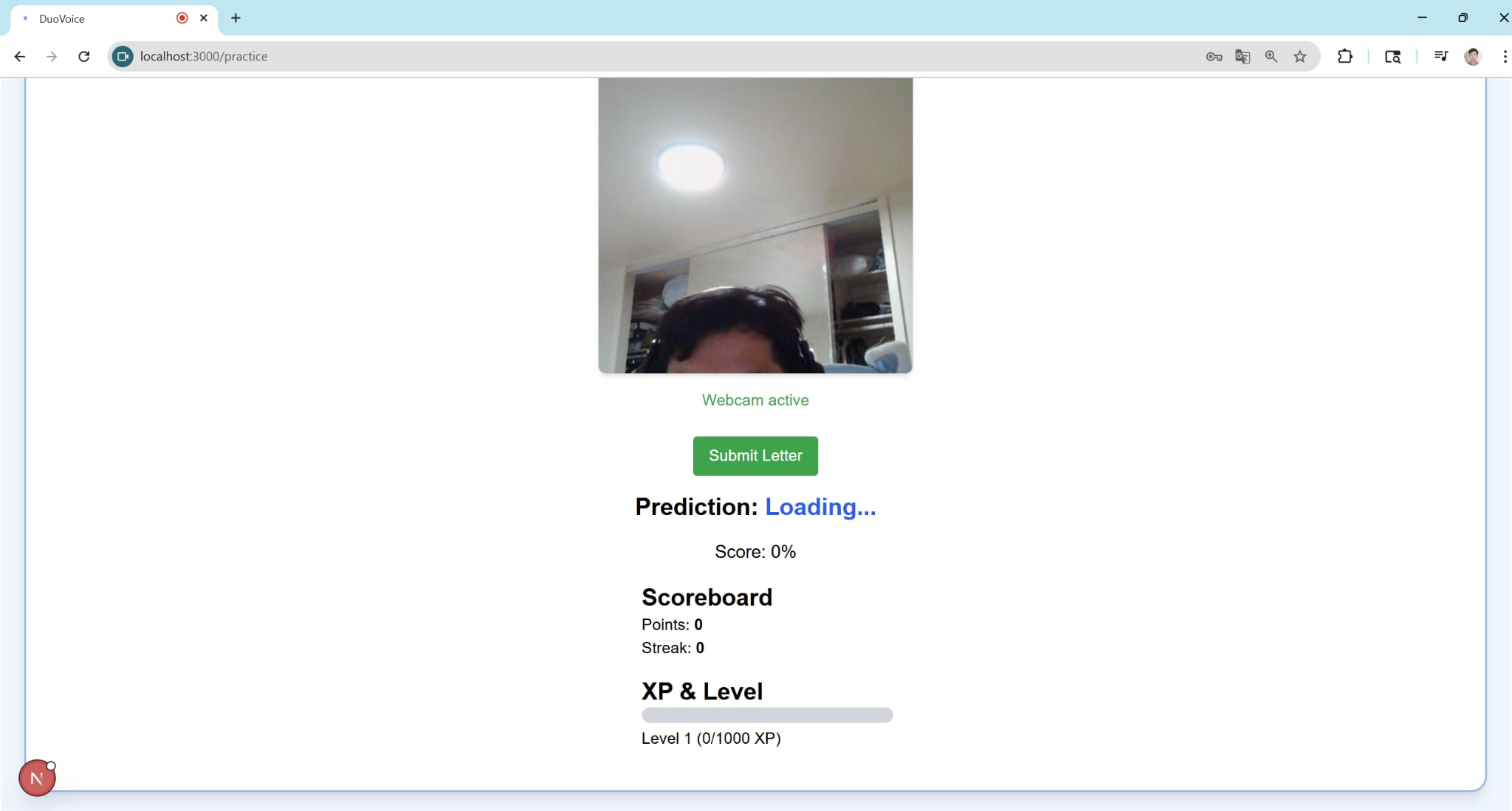Click the Submit Letter button
1512x811 pixels.
coord(755,456)
